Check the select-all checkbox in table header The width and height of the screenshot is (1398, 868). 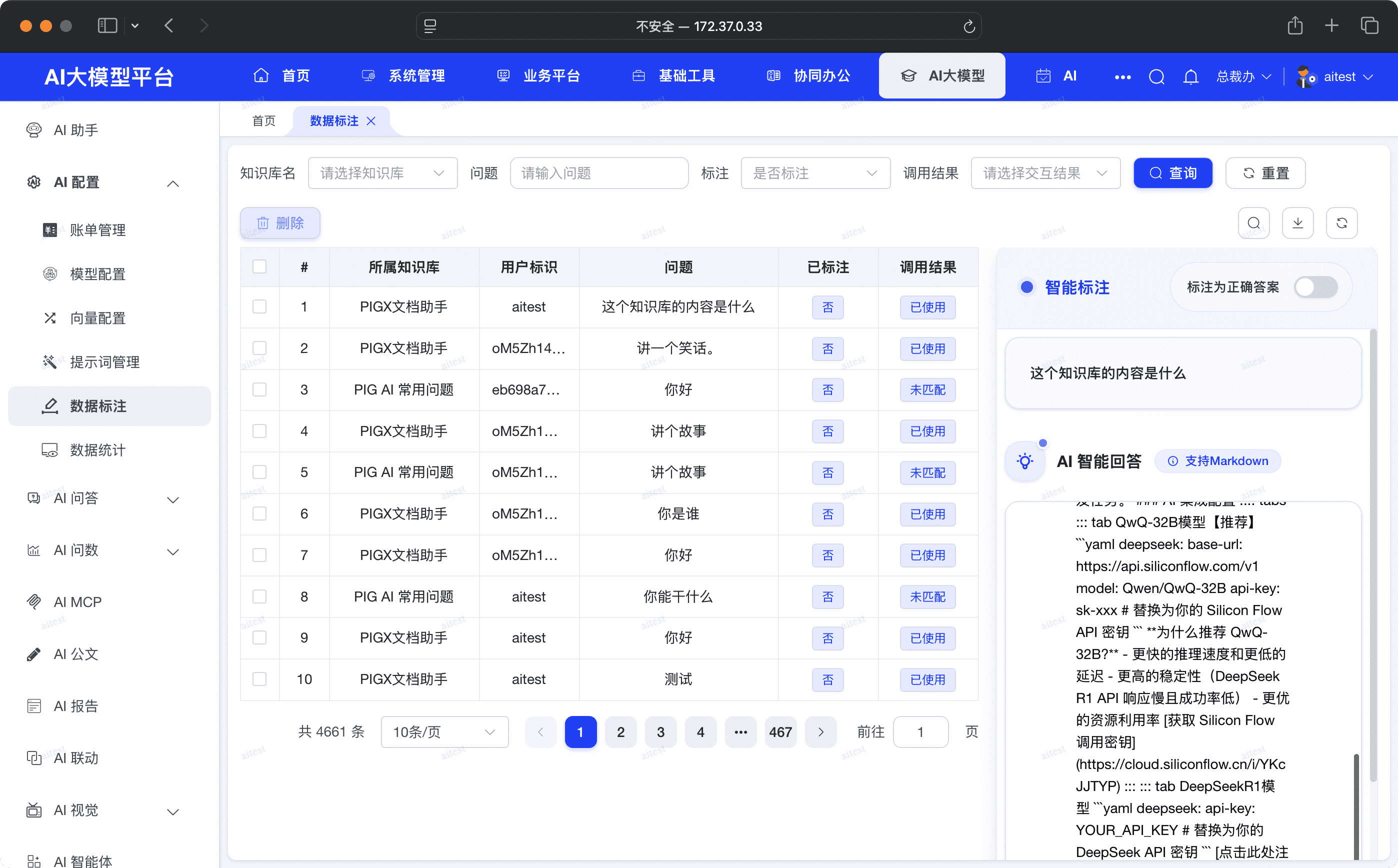click(x=259, y=266)
